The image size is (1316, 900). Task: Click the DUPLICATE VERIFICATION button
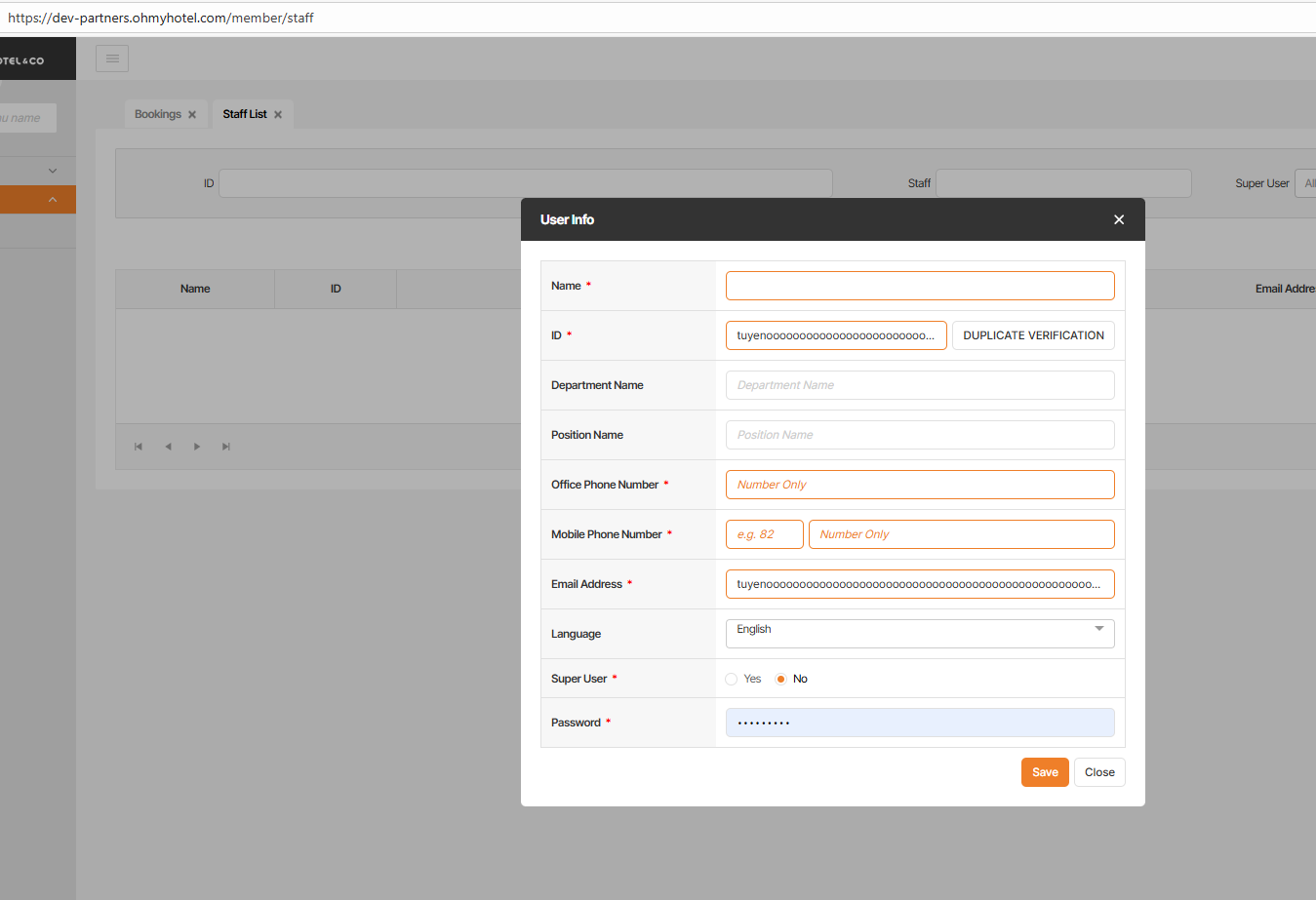point(1033,335)
